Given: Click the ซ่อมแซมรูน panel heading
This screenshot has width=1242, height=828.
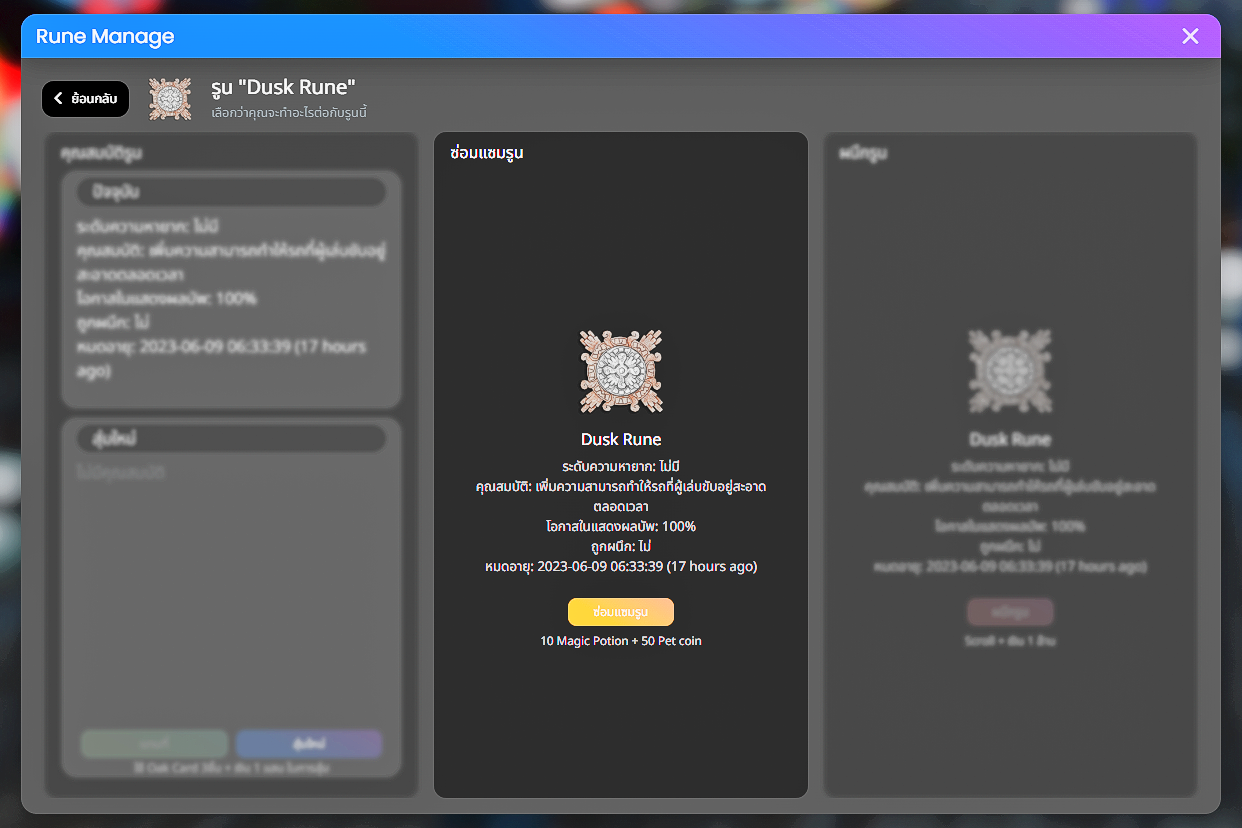Looking at the screenshot, I should point(487,153).
